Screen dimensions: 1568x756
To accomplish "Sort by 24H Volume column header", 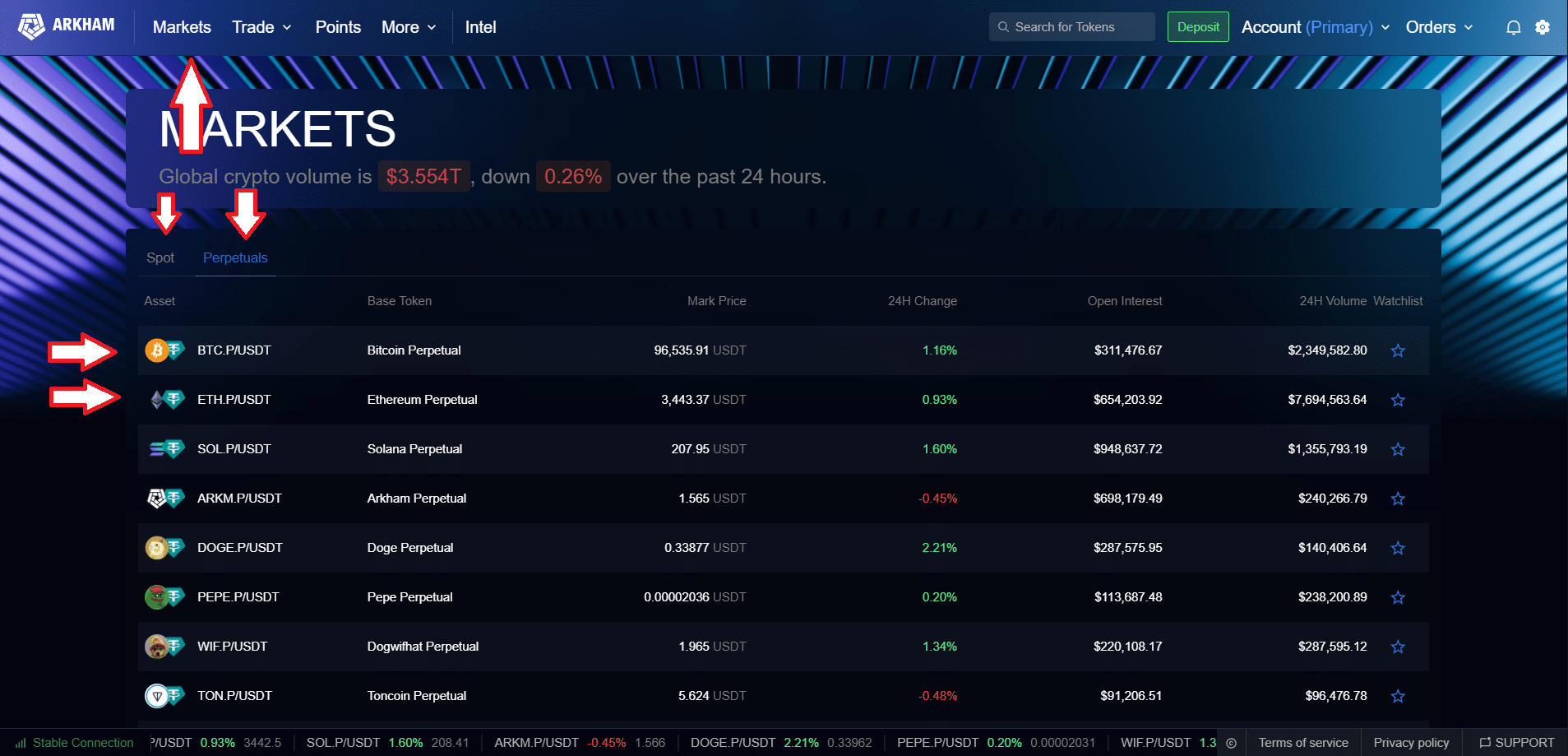I will 1333,301.
